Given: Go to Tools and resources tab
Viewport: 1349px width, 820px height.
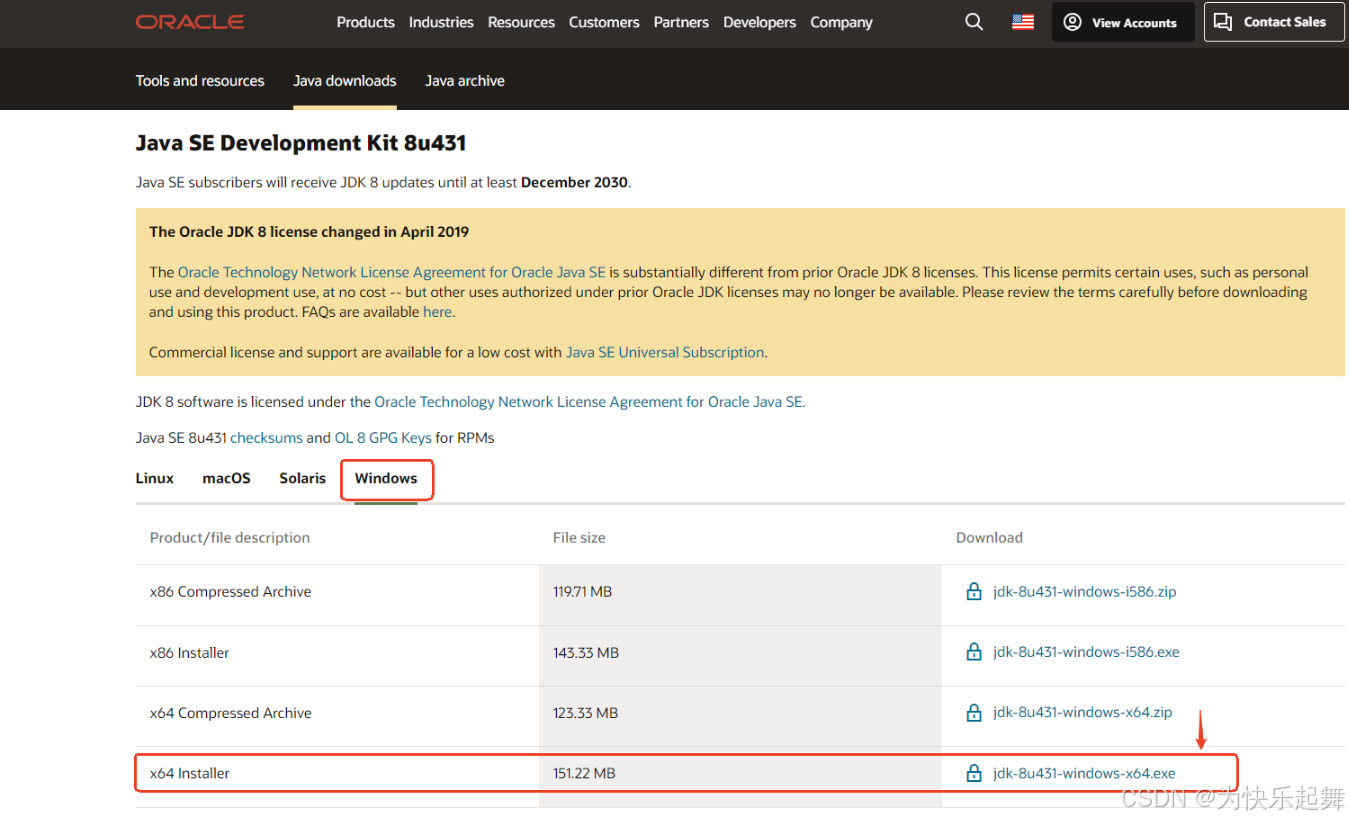Looking at the screenshot, I should point(200,81).
